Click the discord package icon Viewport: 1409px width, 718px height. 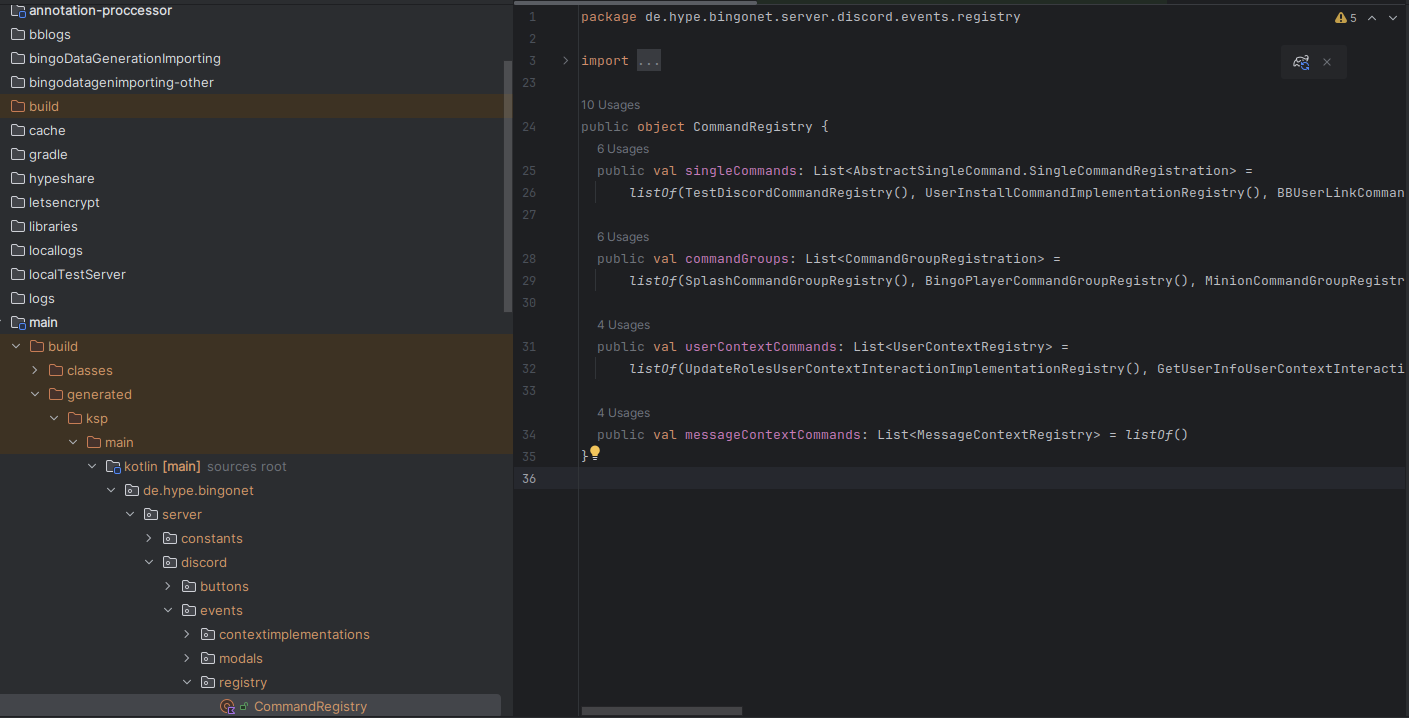[170, 562]
